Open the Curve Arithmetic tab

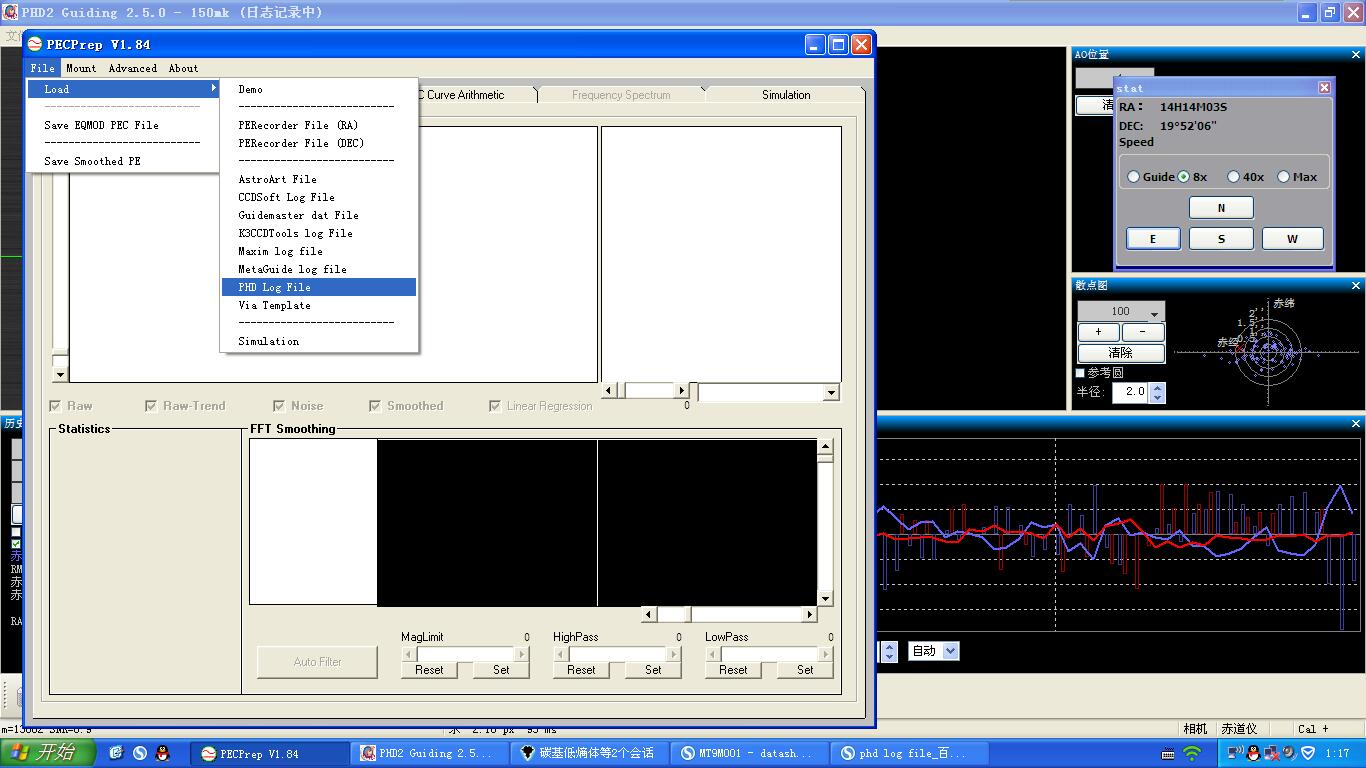click(x=465, y=94)
